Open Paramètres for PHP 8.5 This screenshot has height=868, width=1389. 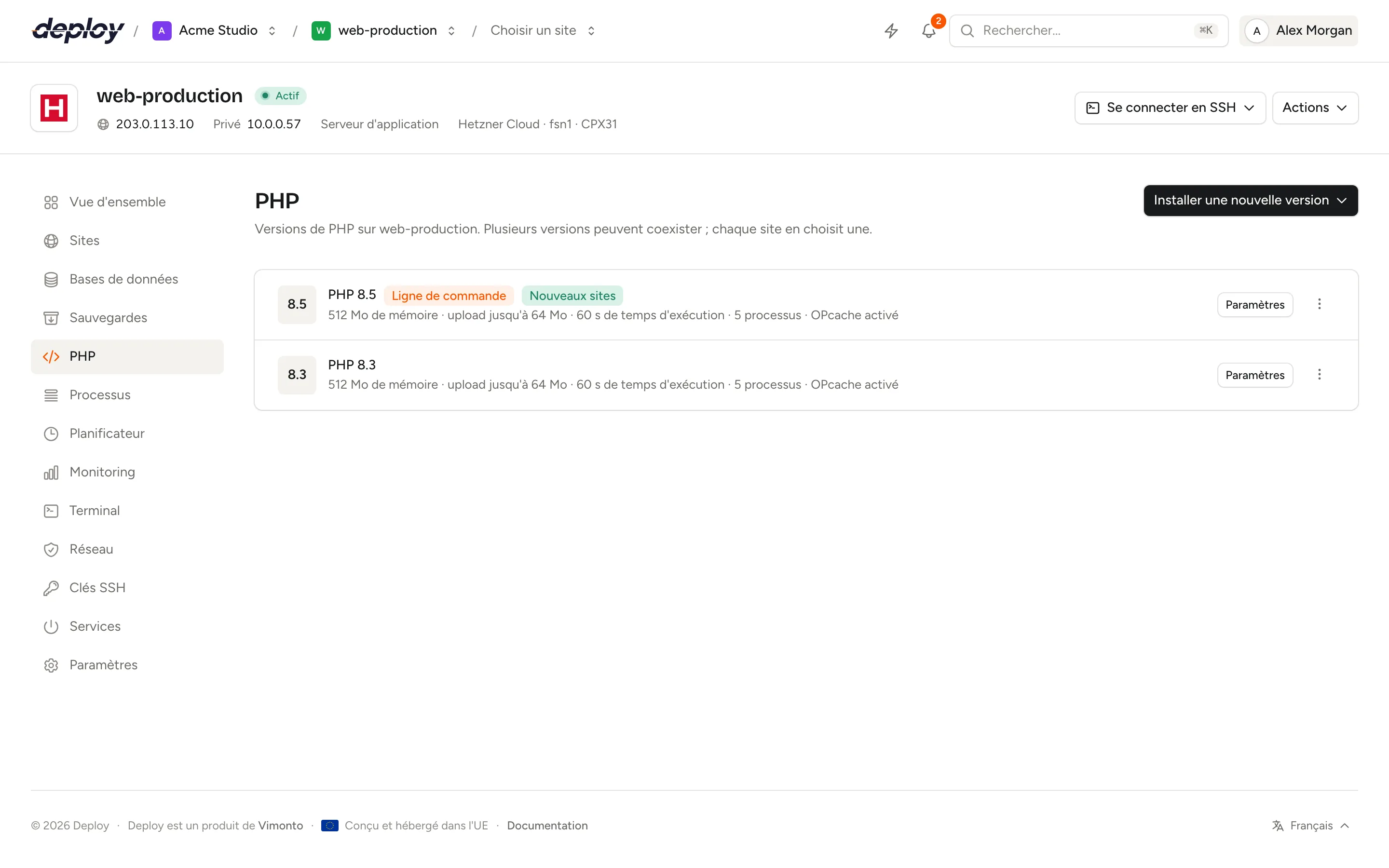point(1255,304)
